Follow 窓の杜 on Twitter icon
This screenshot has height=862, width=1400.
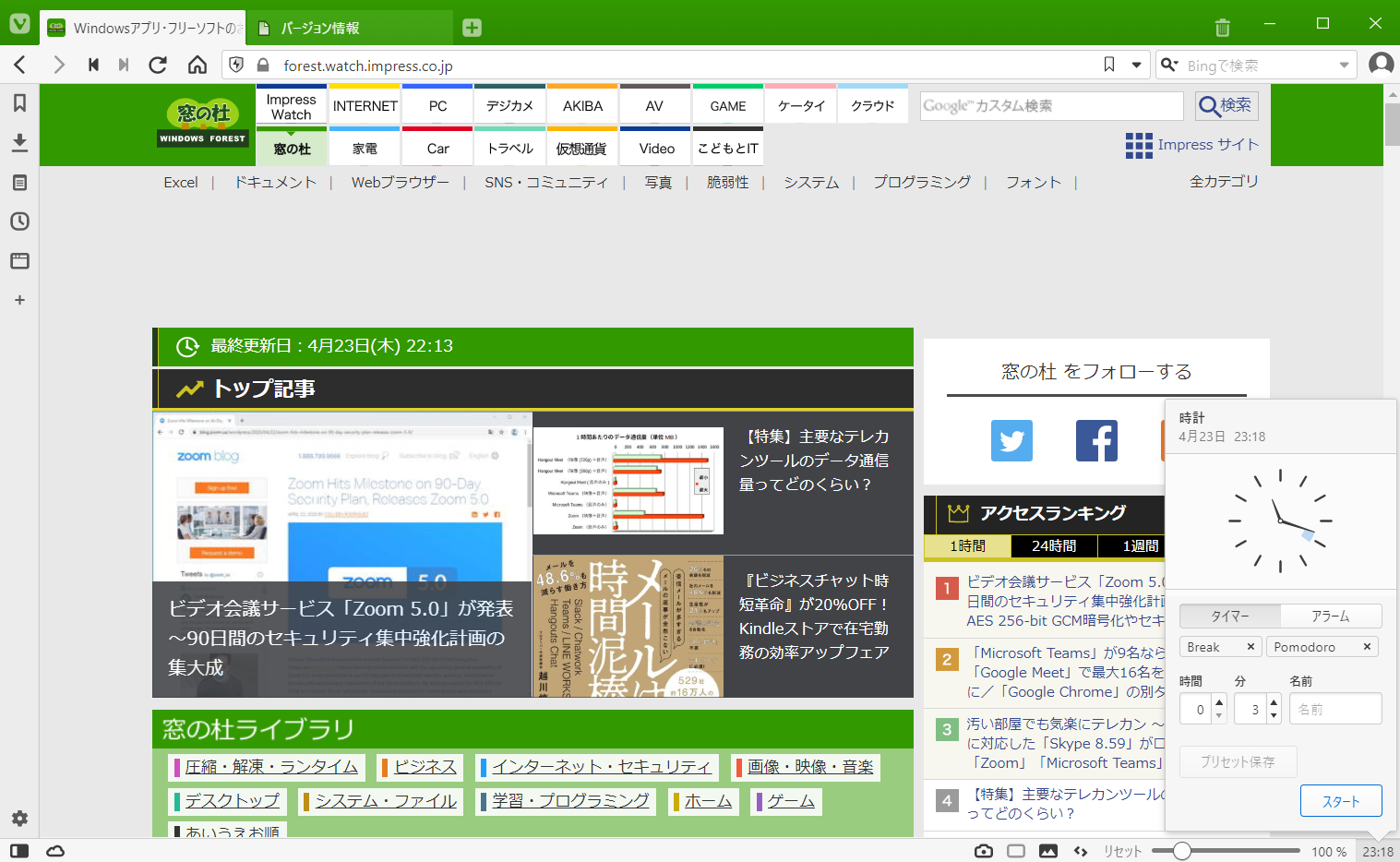point(1011,440)
